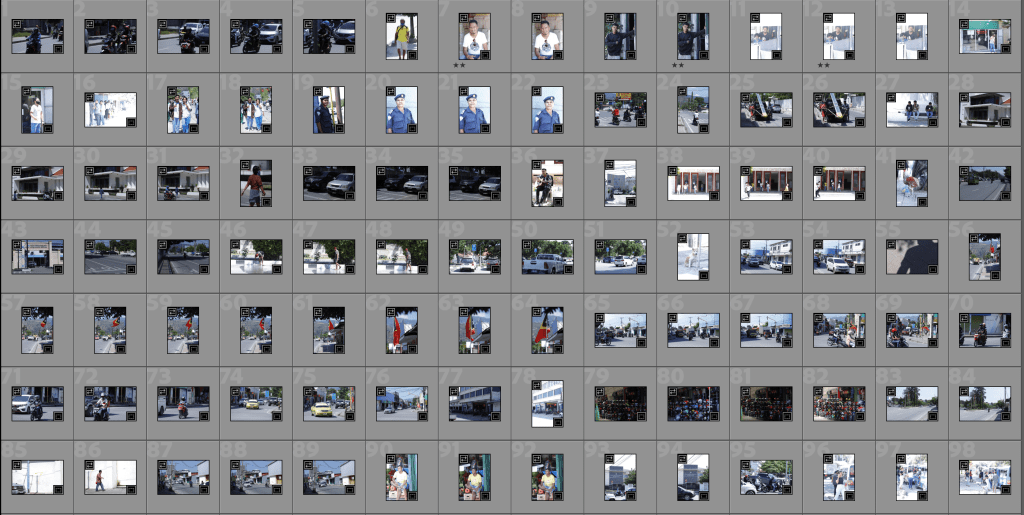Click the upper-left badge on photo 16
Image resolution: width=1024 pixels, height=515 pixels.
(89, 98)
